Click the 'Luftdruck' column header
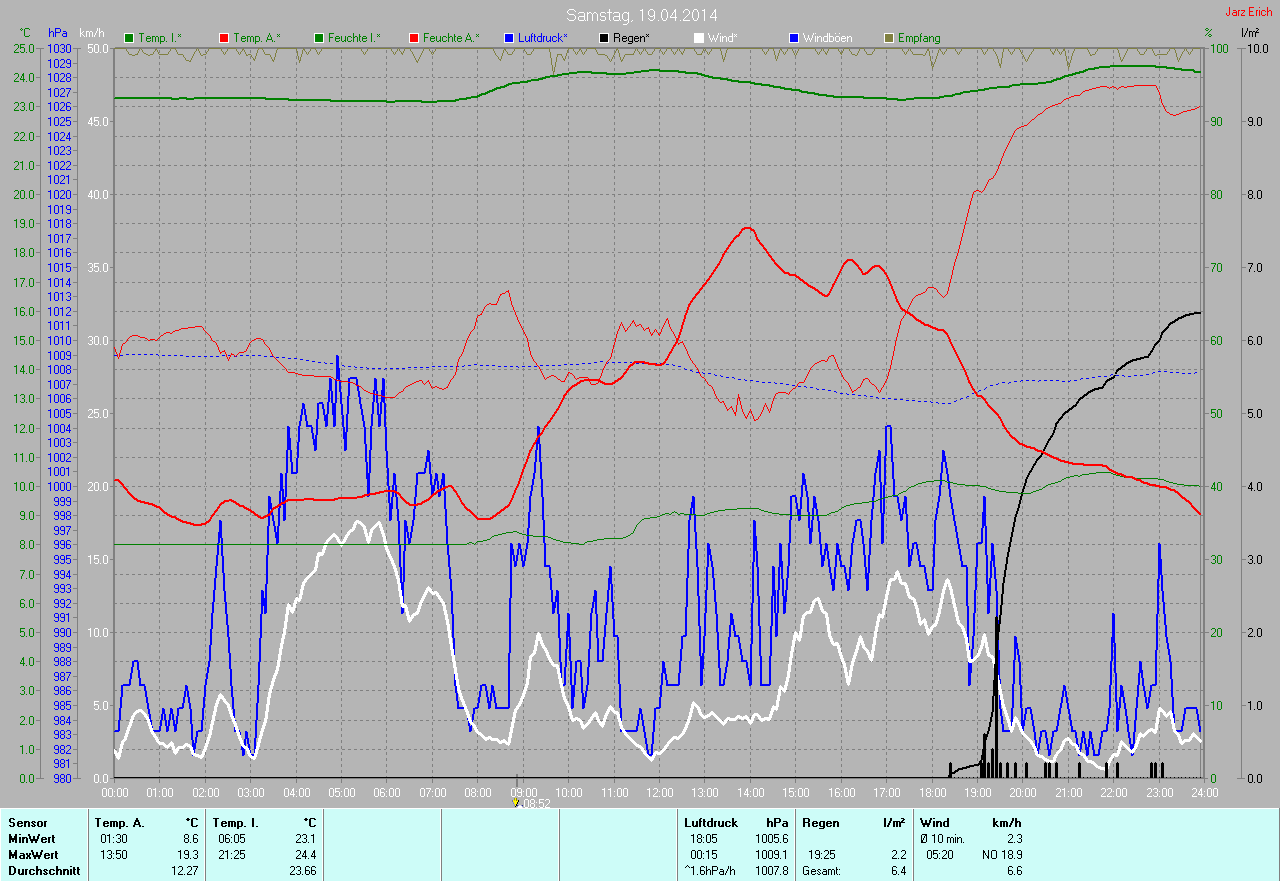 click(711, 822)
